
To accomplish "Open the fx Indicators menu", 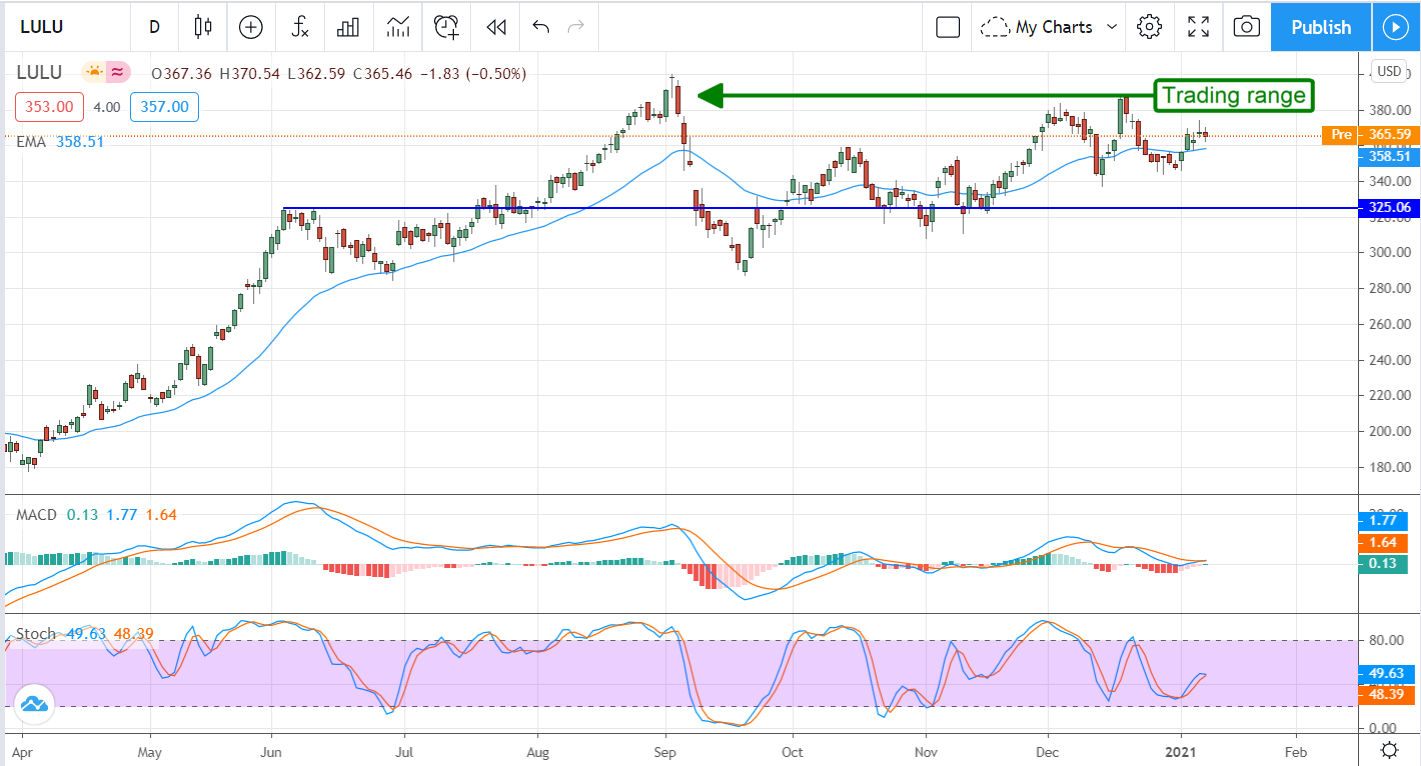I will (x=299, y=27).
